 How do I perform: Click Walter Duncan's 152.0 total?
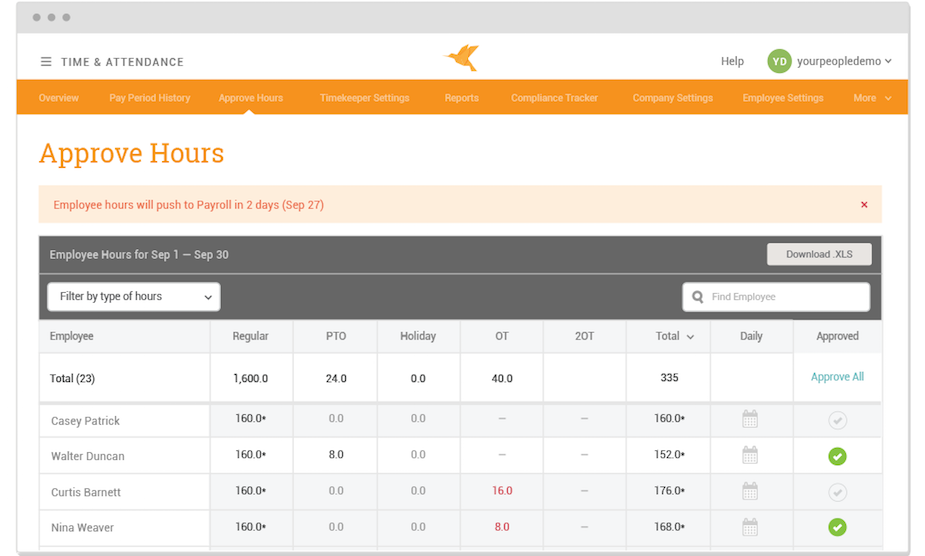click(x=669, y=454)
